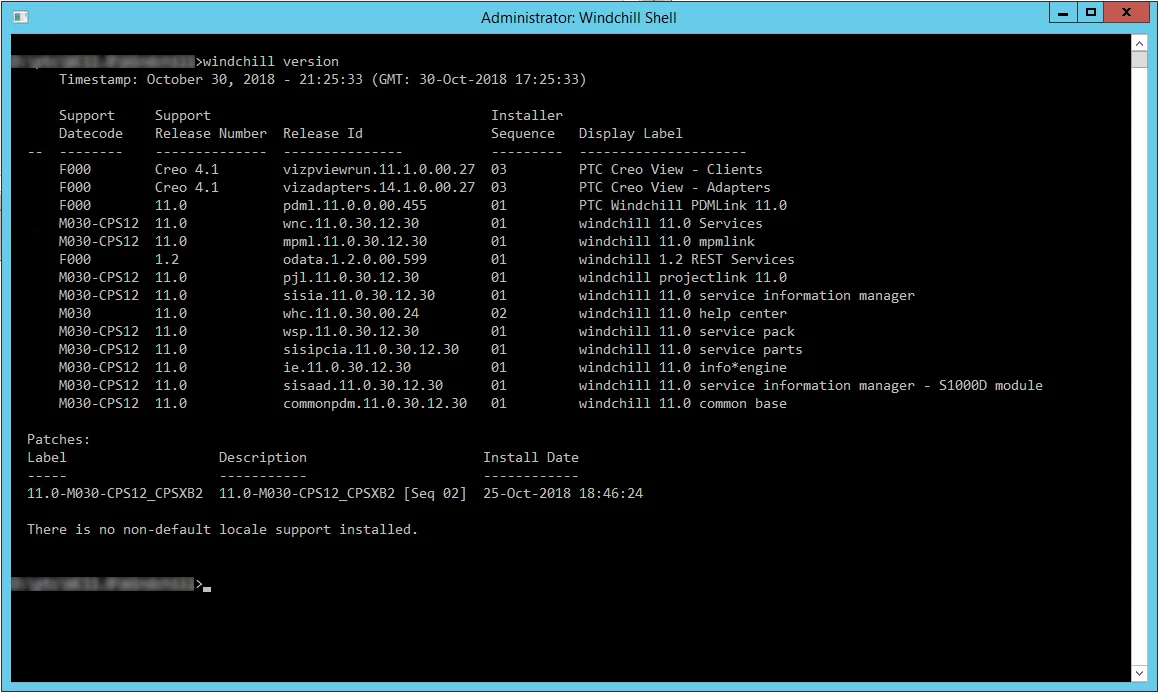Click 'Creo 4.1' in the vizpviewrun row
The height and width of the screenshot is (692, 1158).
point(187,169)
